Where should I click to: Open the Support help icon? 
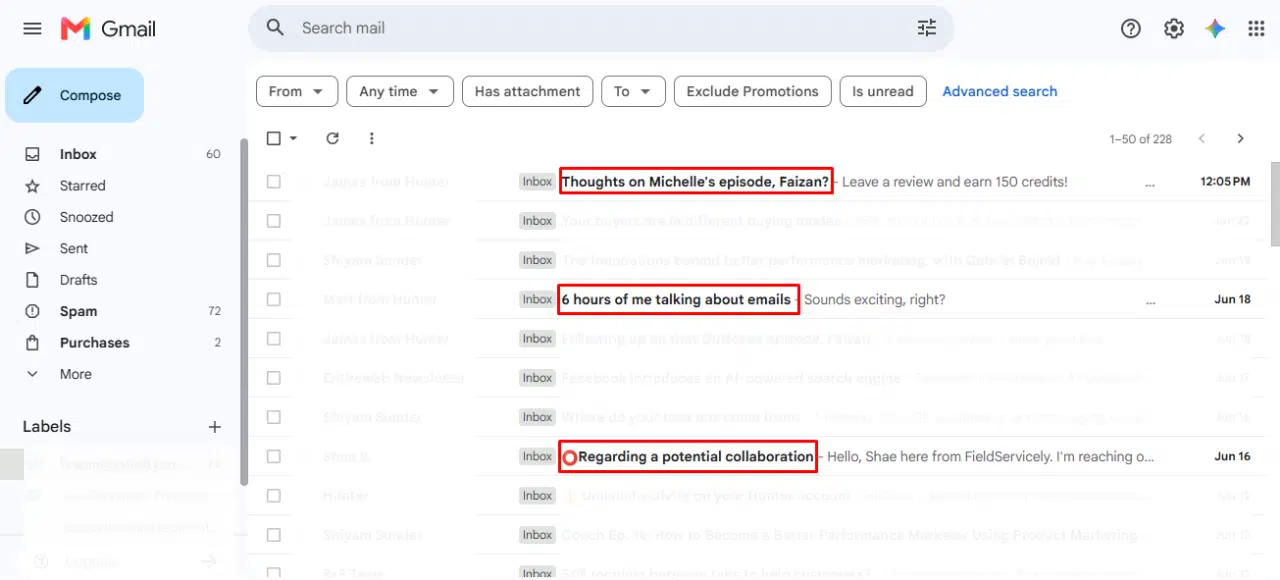point(1131,29)
